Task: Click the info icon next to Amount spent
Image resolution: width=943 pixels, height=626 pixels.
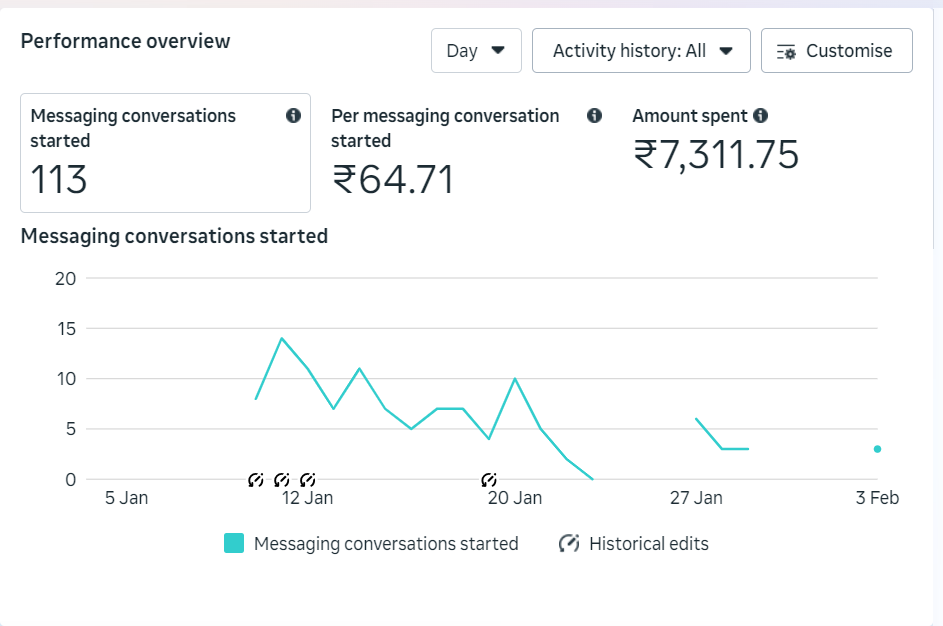Action: 761,116
